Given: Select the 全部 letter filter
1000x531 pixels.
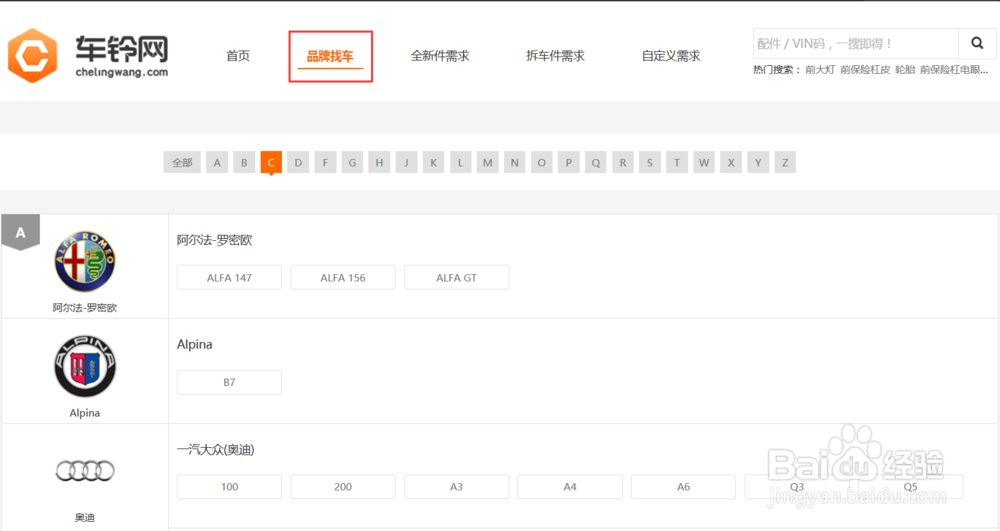Looking at the screenshot, I should 182,163.
